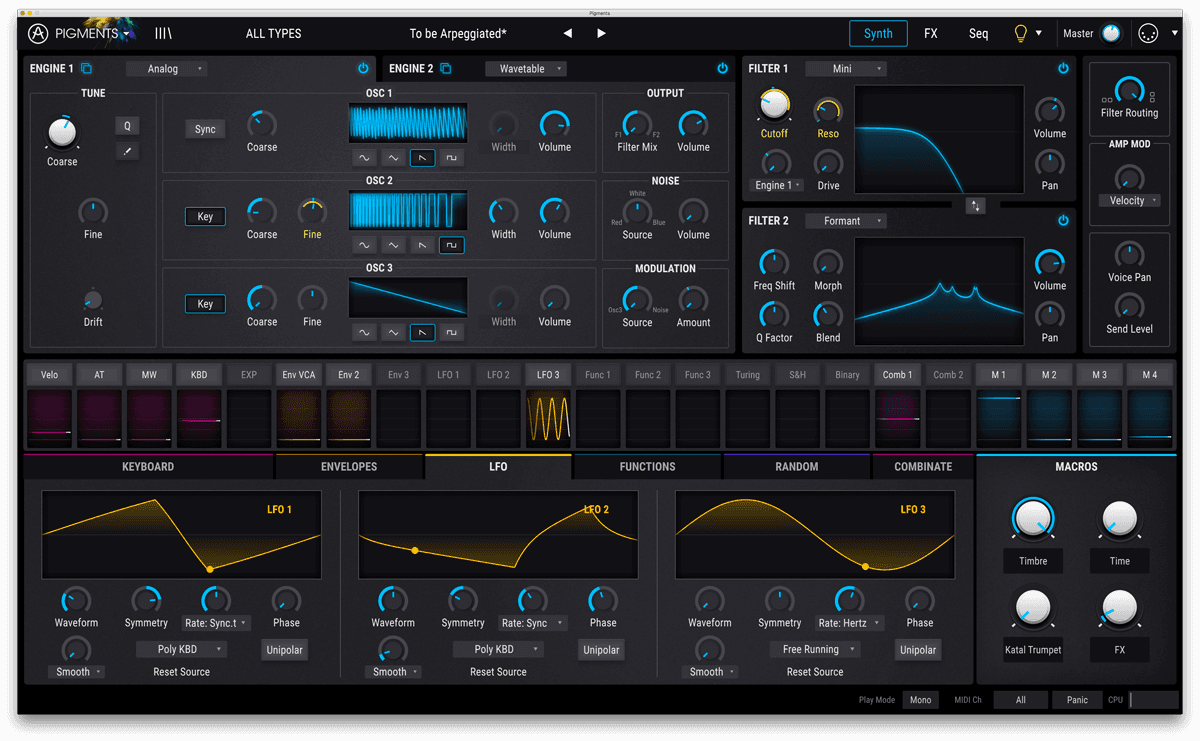The image size is (1200, 741).
Task: Open the MIDI settings icon at top right
Action: [x=1149, y=33]
